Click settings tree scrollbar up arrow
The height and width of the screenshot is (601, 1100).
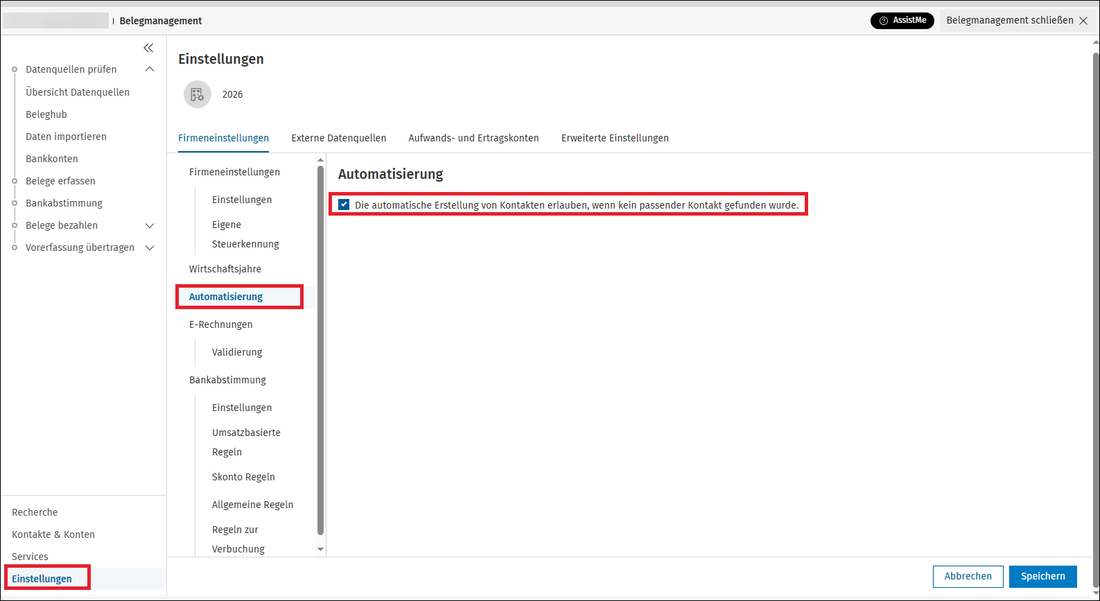(321, 161)
